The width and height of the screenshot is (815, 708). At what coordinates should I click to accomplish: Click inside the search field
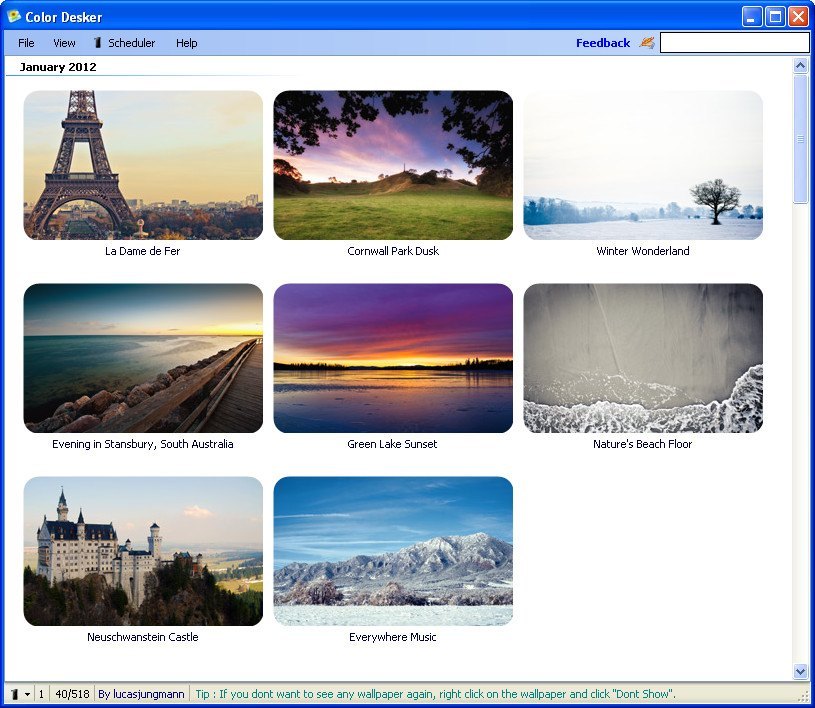pyautogui.click(x=735, y=42)
